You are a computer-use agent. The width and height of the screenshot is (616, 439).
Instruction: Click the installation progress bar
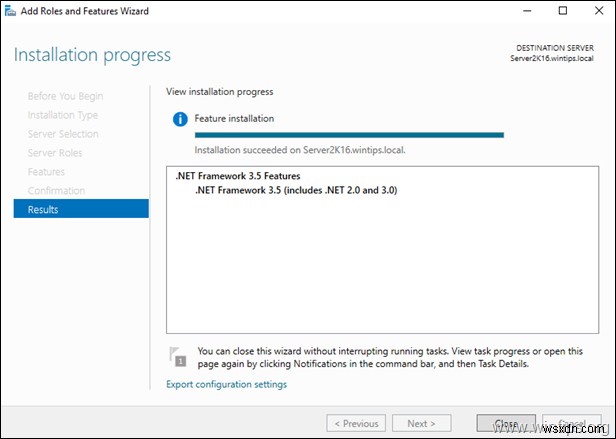point(349,135)
